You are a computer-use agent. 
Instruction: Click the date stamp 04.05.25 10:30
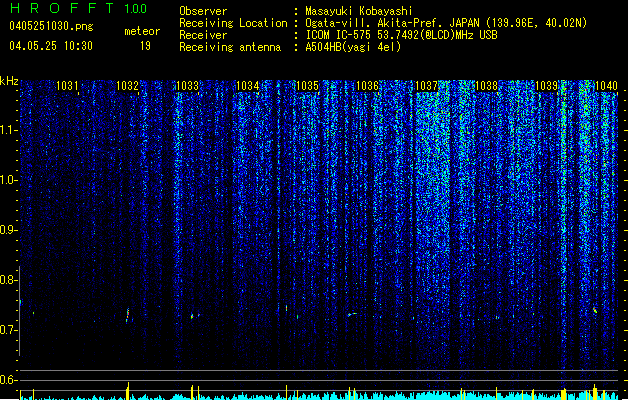(x=51, y=46)
